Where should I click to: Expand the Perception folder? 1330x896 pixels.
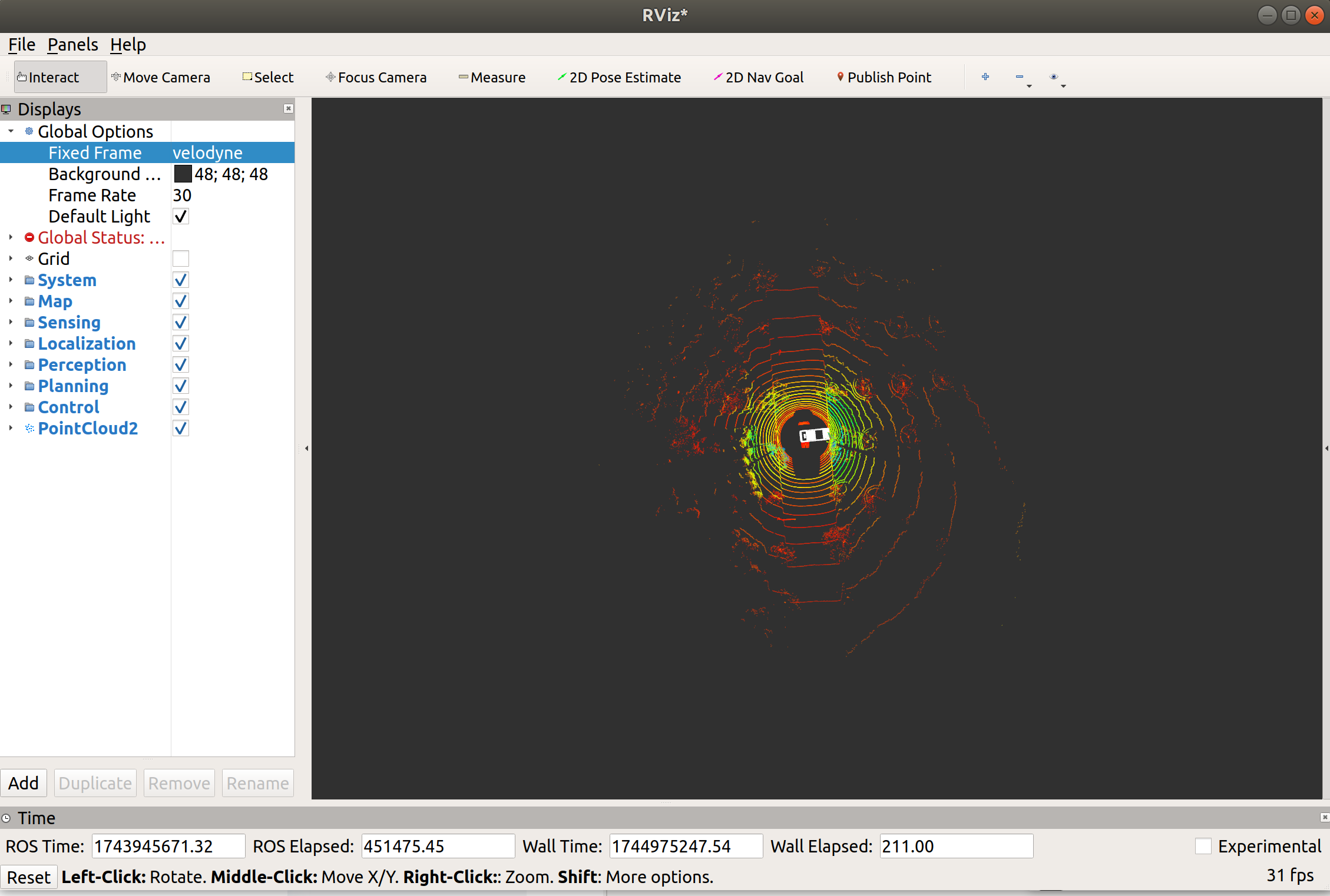tap(11, 364)
